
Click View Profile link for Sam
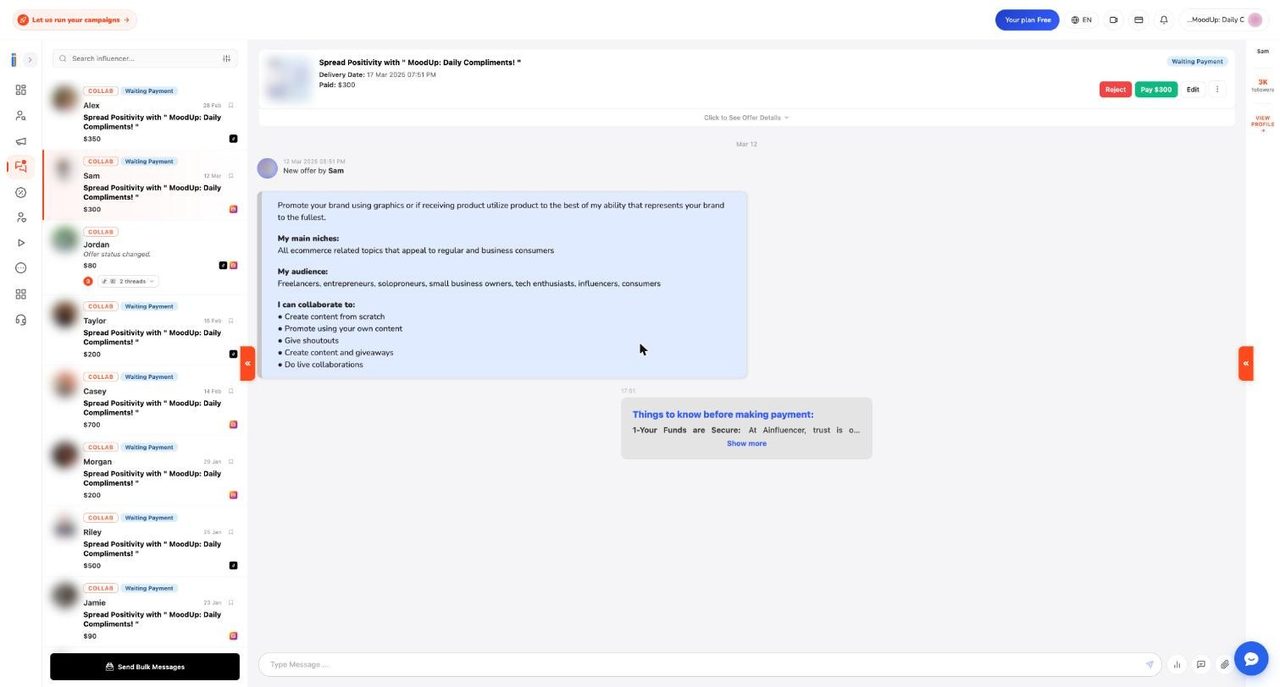(x=1263, y=123)
